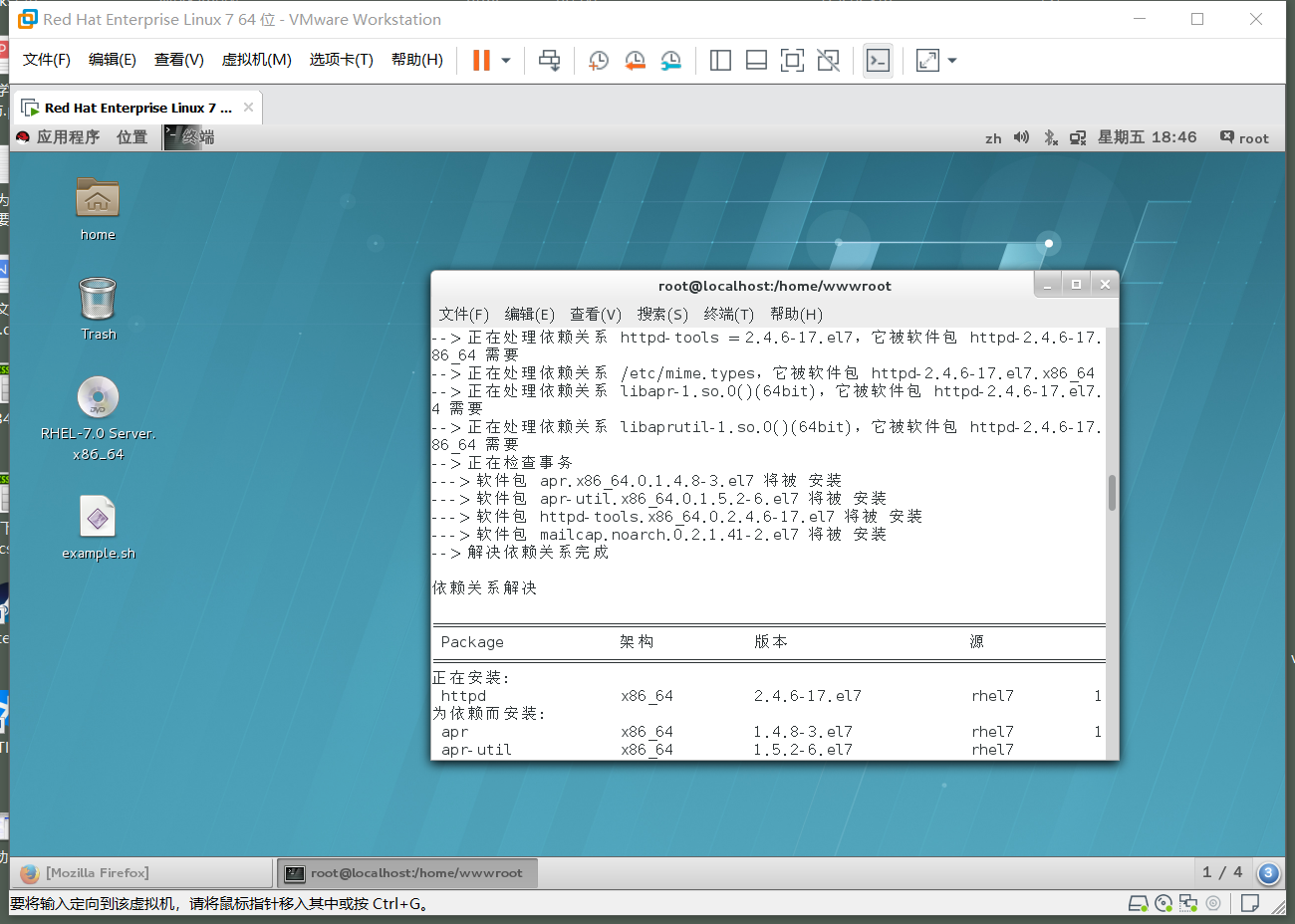Click the terminal title root@localhost:/home/wwwroot
The height and width of the screenshot is (924, 1295).
pos(775,286)
